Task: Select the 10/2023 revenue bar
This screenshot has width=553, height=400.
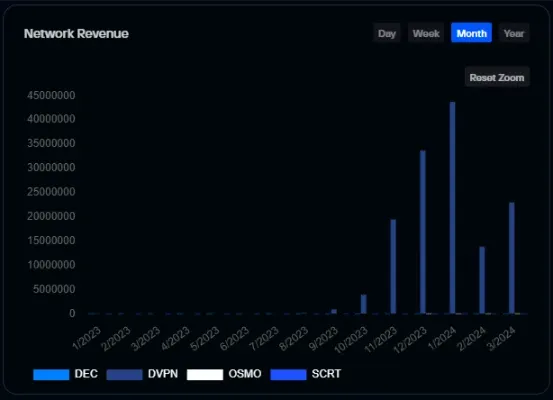Action: pyautogui.click(x=364, y=304)
